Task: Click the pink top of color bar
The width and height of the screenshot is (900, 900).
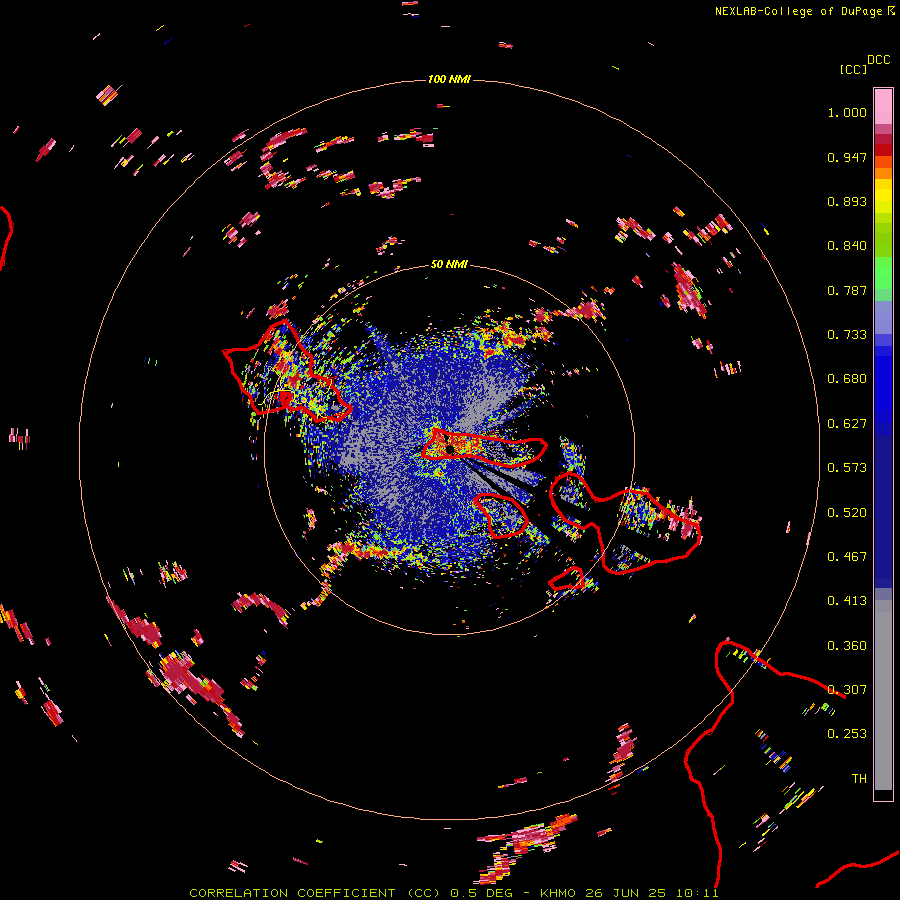Action: (x=883, y=107)
